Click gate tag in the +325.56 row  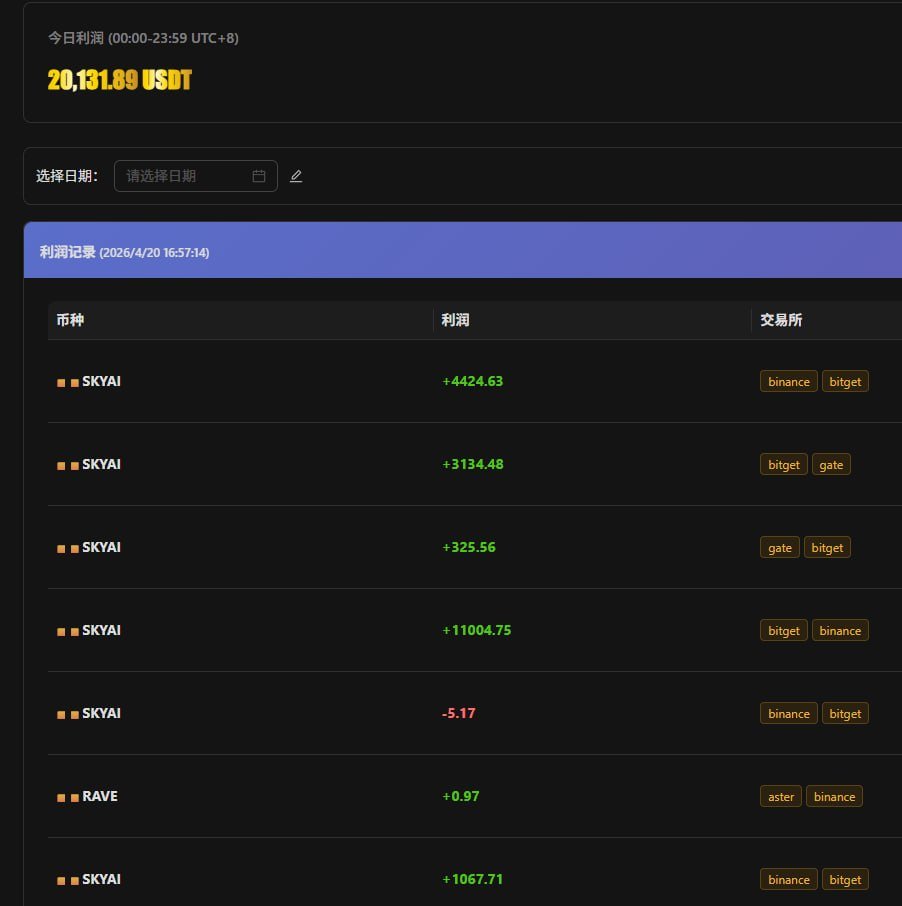pyautogui.click(x=779, y=548)
